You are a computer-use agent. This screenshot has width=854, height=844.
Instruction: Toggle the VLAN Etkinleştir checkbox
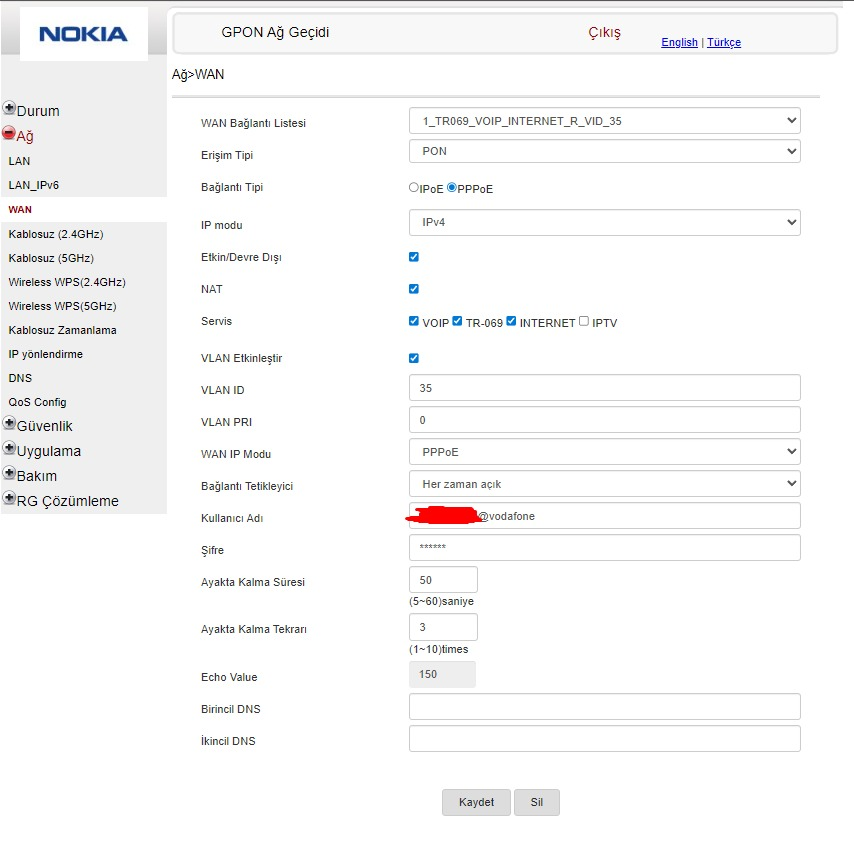point(414,358)
